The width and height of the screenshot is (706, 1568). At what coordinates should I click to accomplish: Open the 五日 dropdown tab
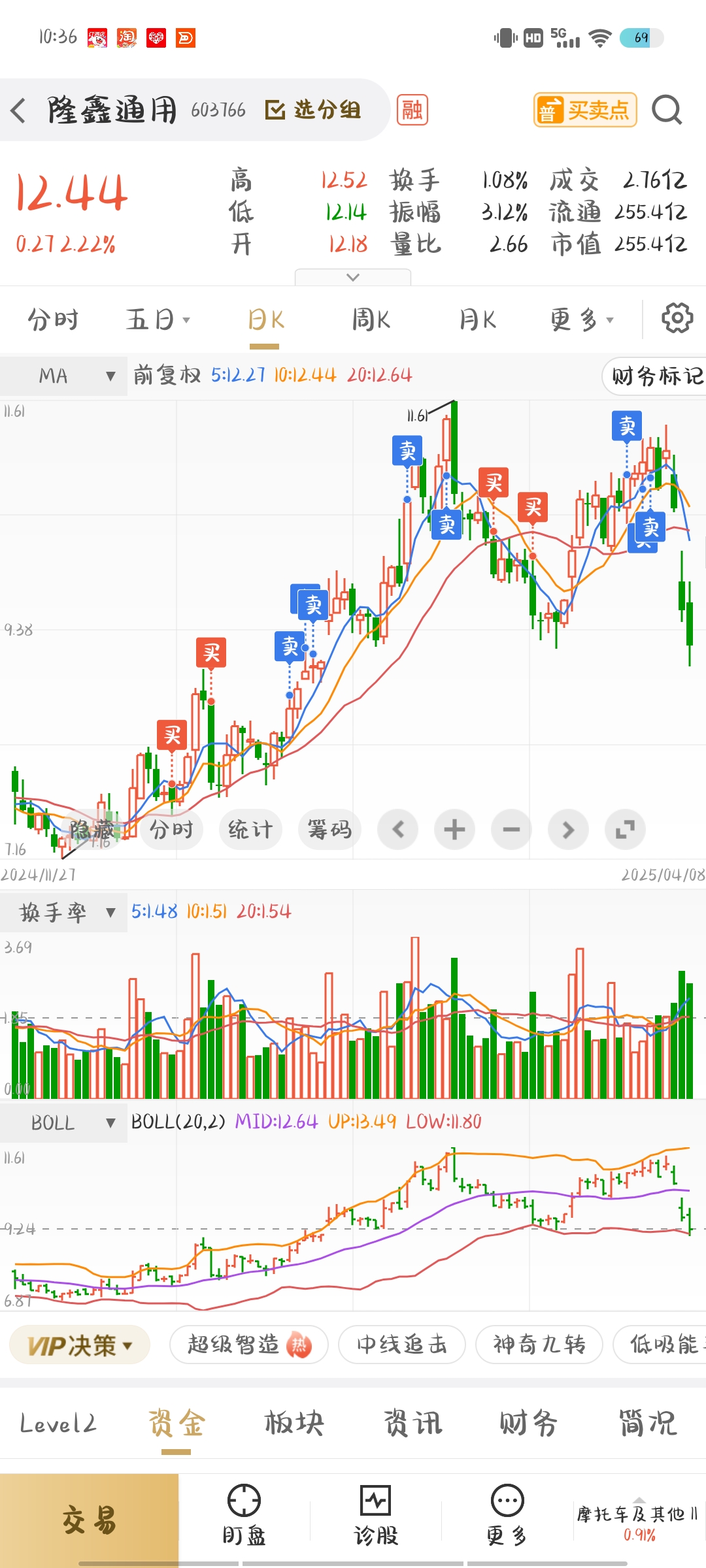[x=157, y=320]
